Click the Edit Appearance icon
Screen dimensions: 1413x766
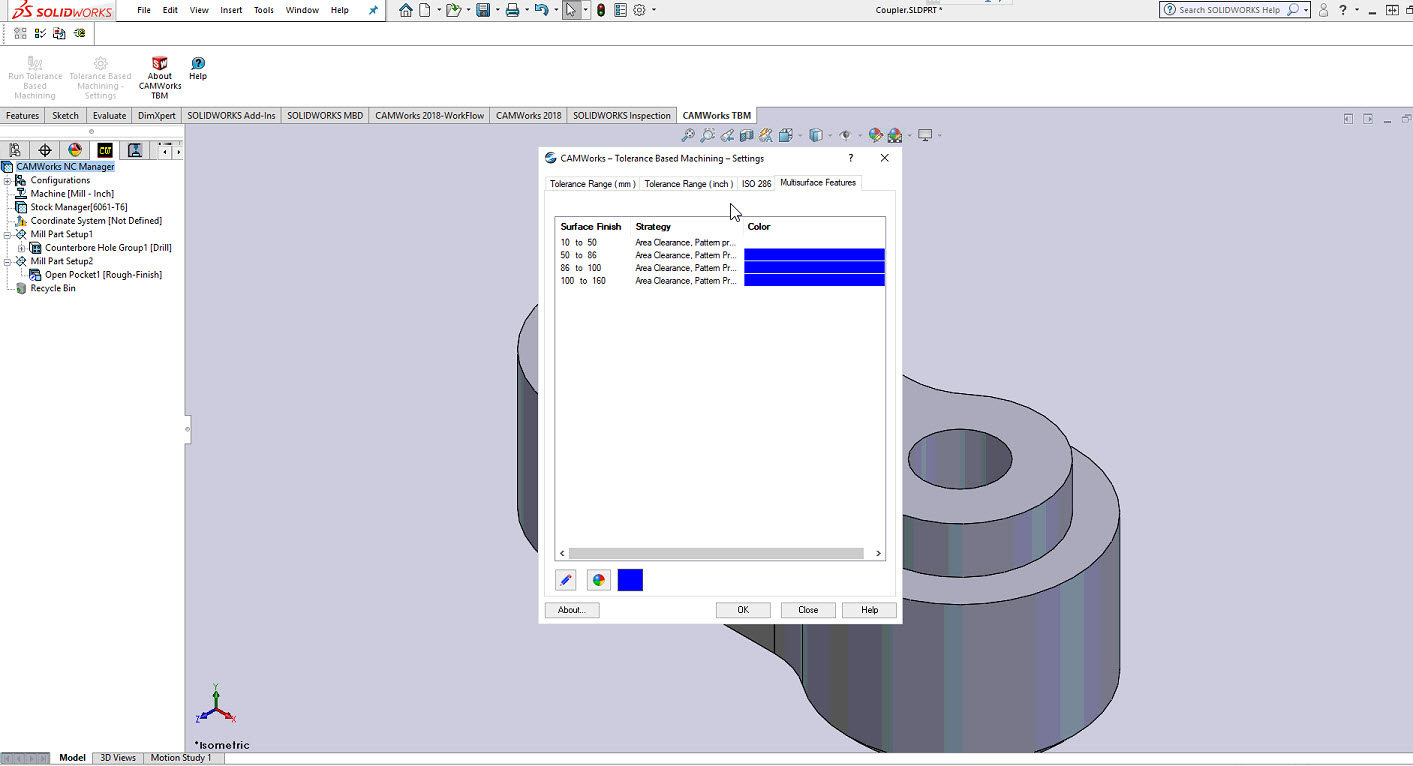pos(875,135)
